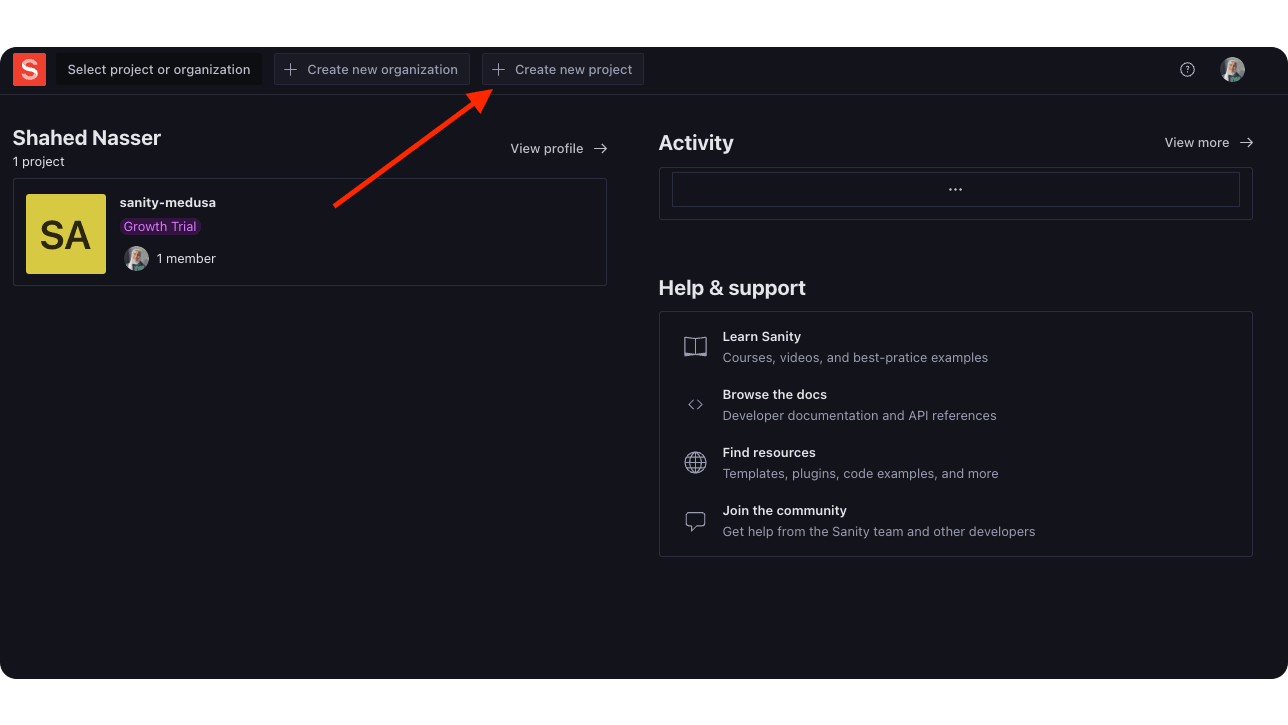Click the Browse the docs code icon
This screenshot has width=1288, height=725.
695,404
